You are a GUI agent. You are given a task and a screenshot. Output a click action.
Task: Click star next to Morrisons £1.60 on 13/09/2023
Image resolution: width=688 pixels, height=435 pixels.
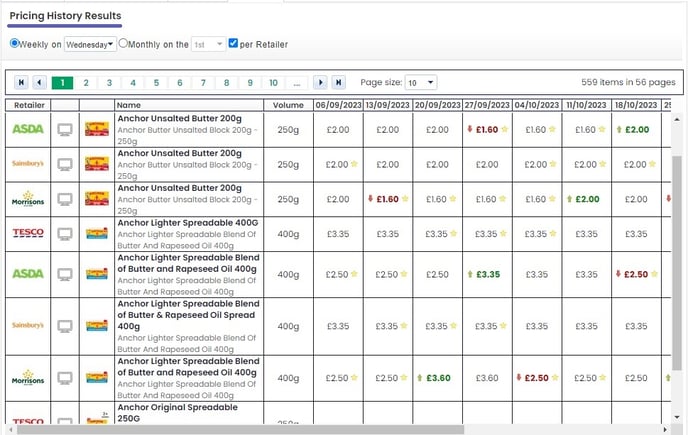(x=405, y=199)
